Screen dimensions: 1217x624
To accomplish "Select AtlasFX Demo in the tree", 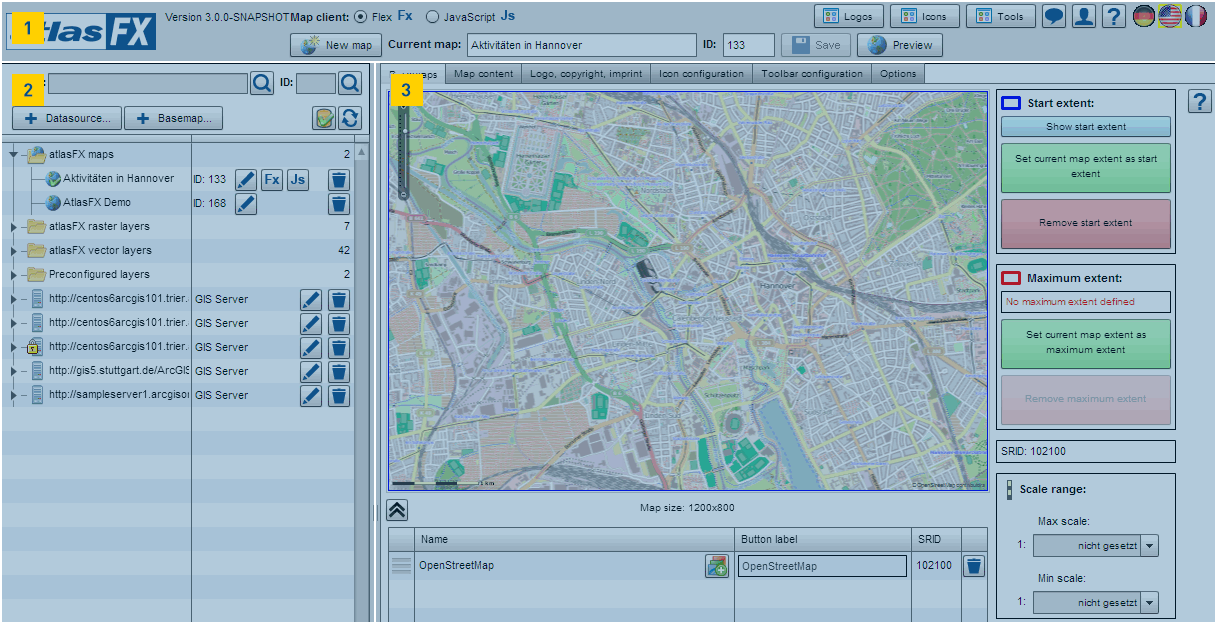I will coord(97,203).
